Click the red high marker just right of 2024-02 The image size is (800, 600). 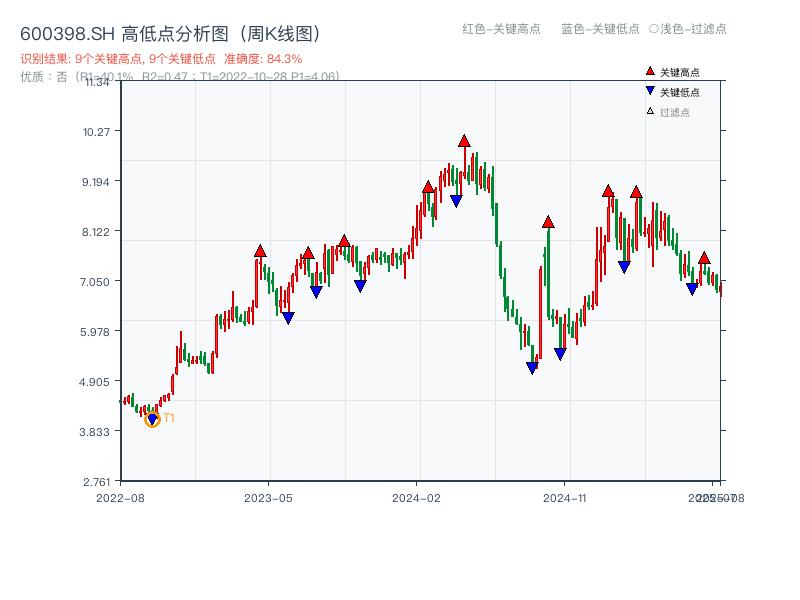[428, 187]
